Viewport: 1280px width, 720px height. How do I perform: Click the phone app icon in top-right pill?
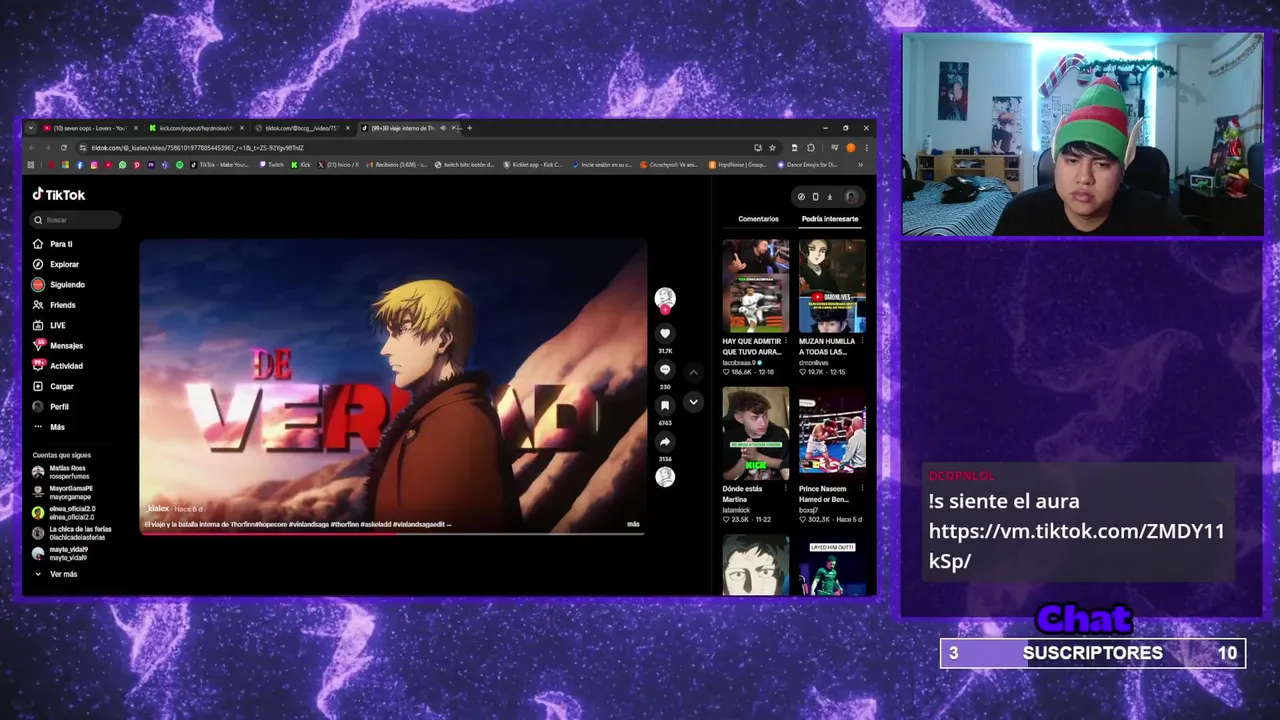click(815, 197)
